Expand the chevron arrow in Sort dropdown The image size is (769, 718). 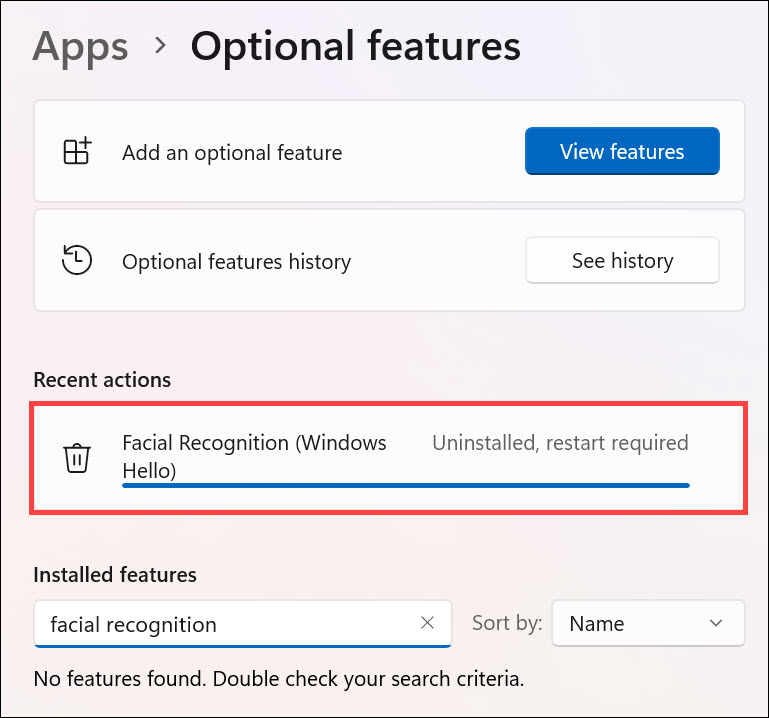pyautogui.click(x=716, y=623)
